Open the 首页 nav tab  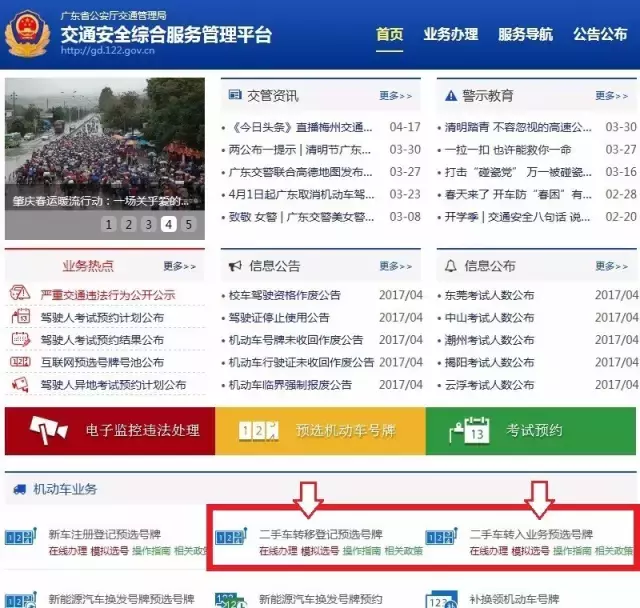click(x=389, y=34)
